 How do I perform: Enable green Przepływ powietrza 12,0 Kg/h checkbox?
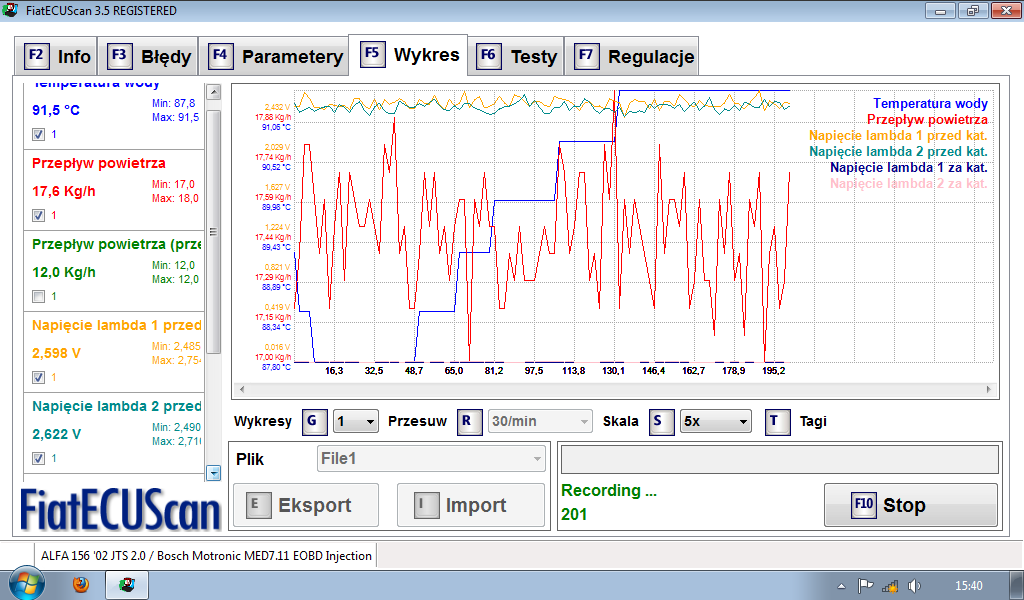click(x=39, y=296)
